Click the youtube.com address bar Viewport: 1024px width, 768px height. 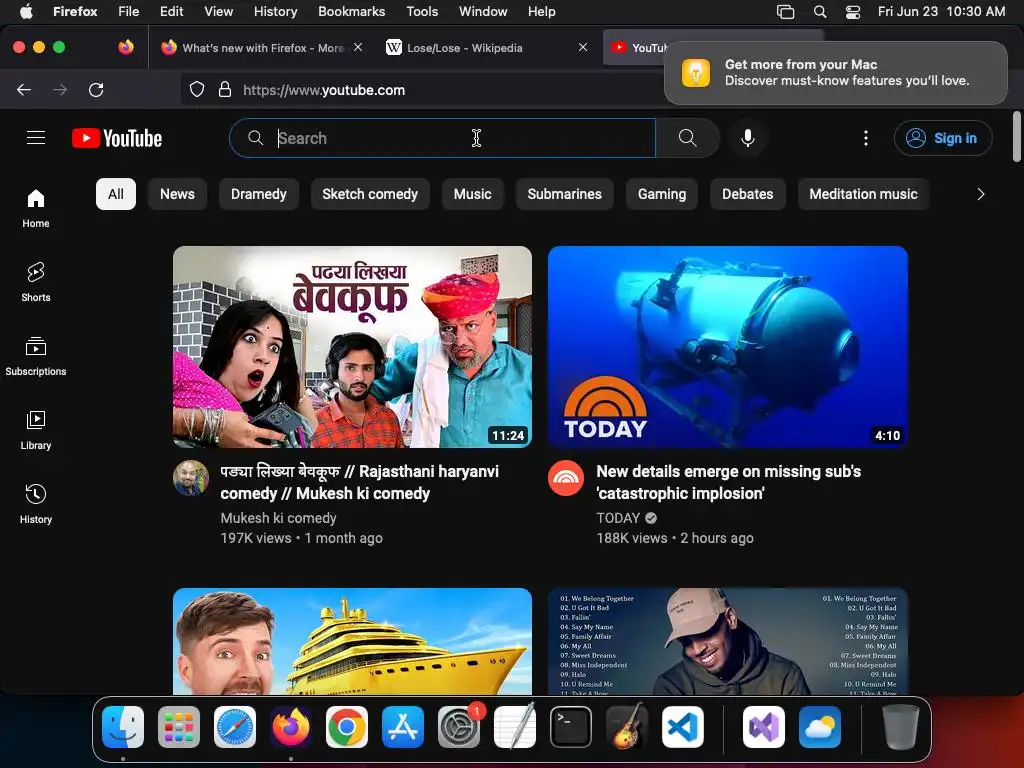pyautogui.click(x=422, y=90)
